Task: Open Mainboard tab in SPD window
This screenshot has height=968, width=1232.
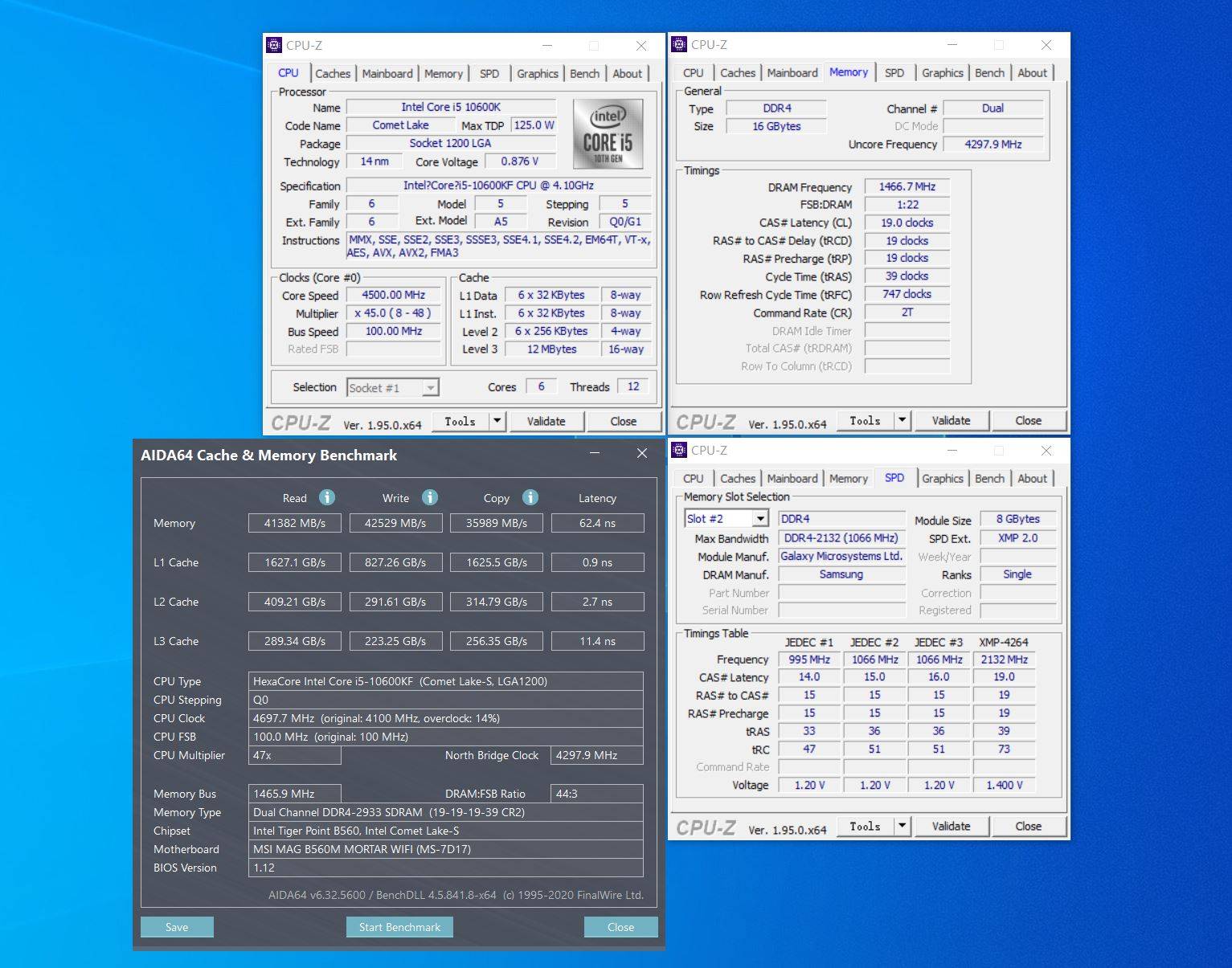Action: (x=792, y=478)
